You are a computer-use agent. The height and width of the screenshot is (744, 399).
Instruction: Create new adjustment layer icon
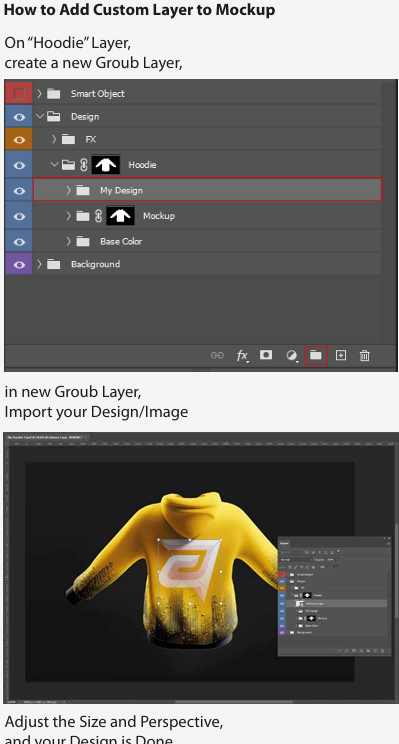pos(292,355)
